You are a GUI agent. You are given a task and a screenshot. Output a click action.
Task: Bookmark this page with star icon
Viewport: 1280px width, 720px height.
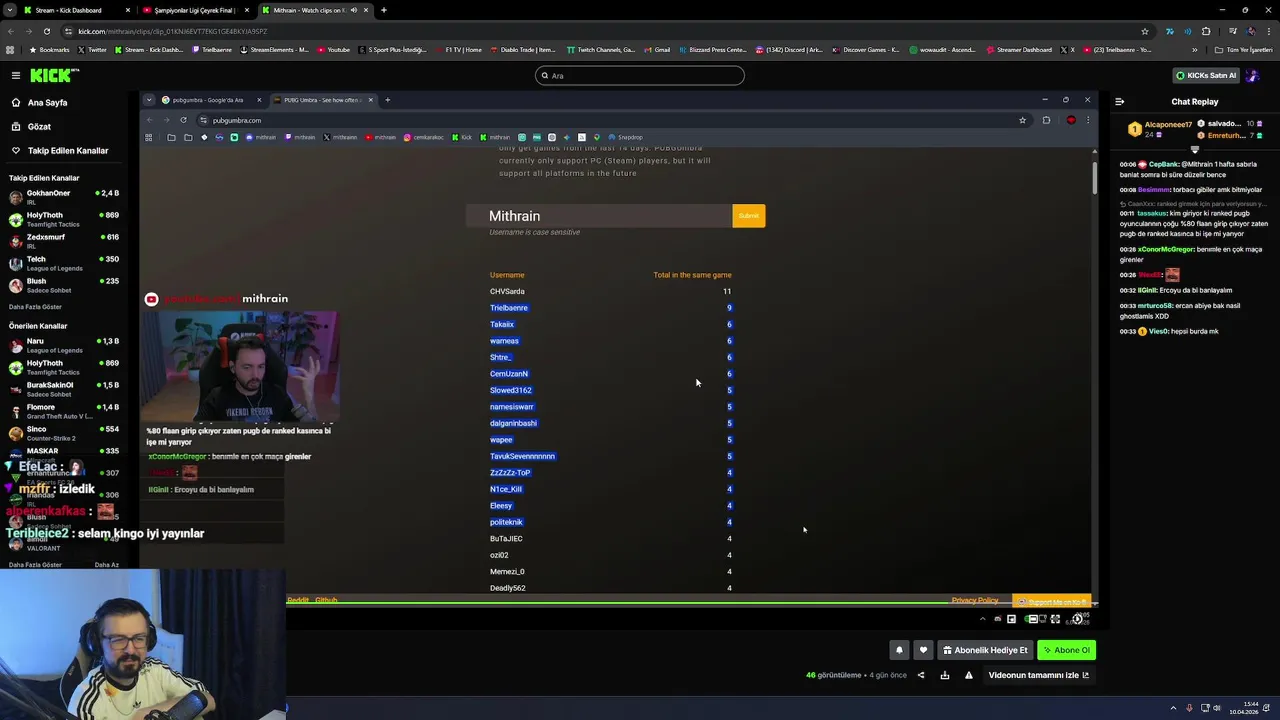[x=1145, y=31]
